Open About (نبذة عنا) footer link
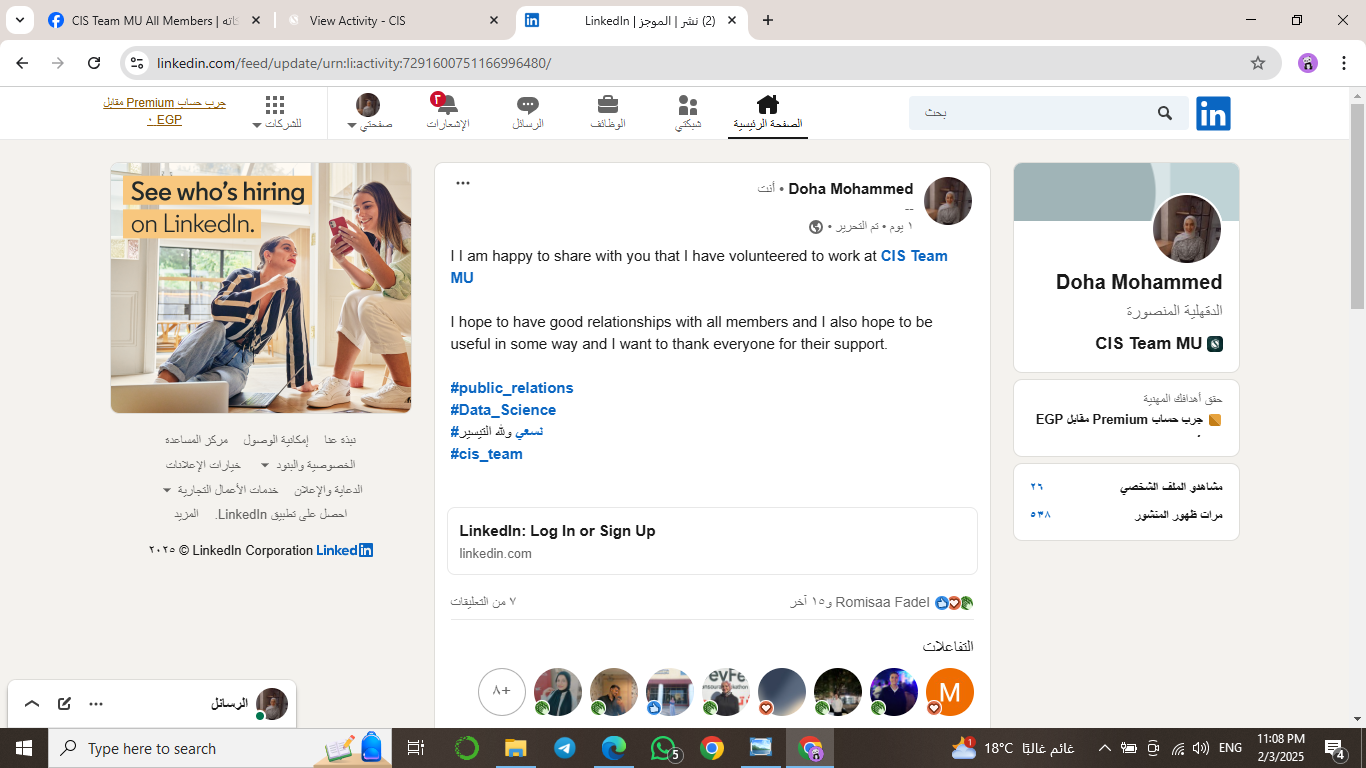Screen dimensions: 1366x768 (x=340, y=440)
